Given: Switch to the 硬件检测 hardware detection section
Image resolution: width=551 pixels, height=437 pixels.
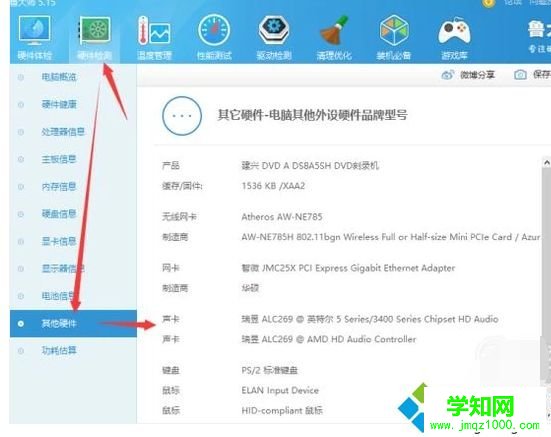Looking at the screenshot, I should pyautogui.click(x=95, y=38).
